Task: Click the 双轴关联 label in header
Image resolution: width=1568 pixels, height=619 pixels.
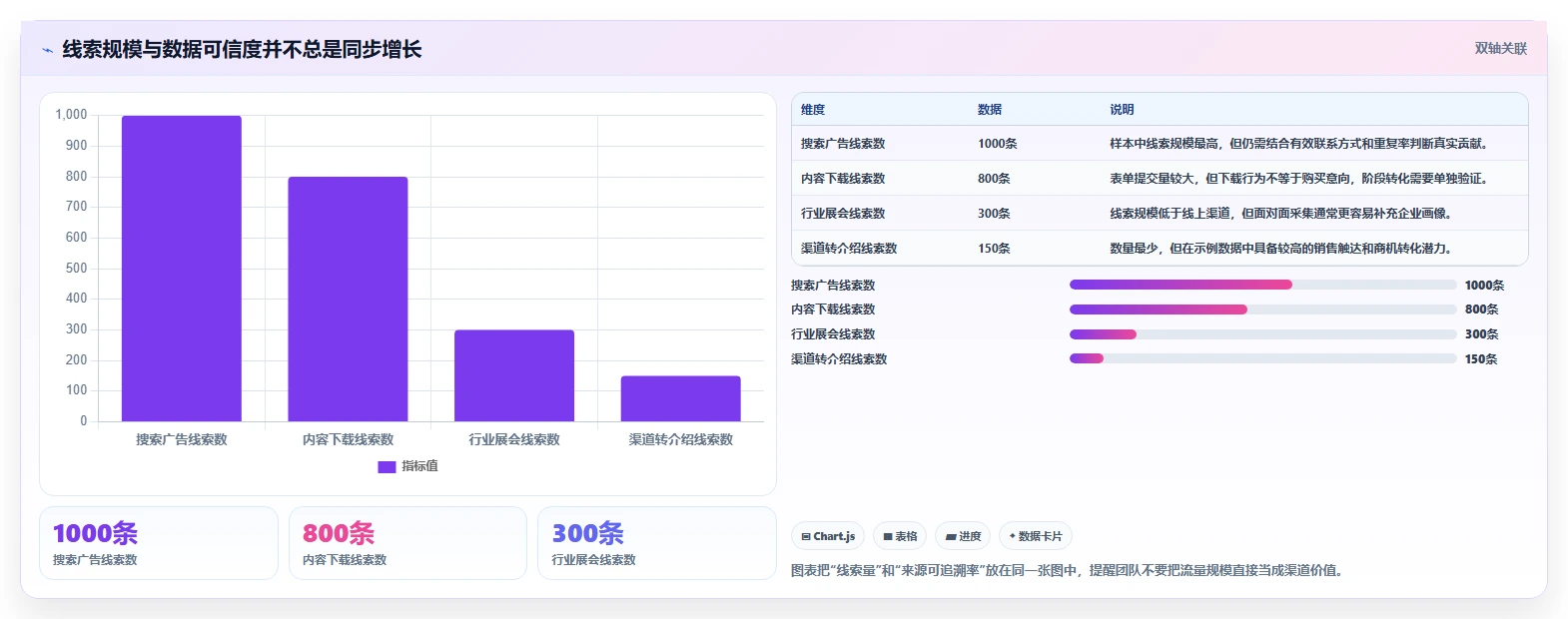Action: click(1500, 48)
